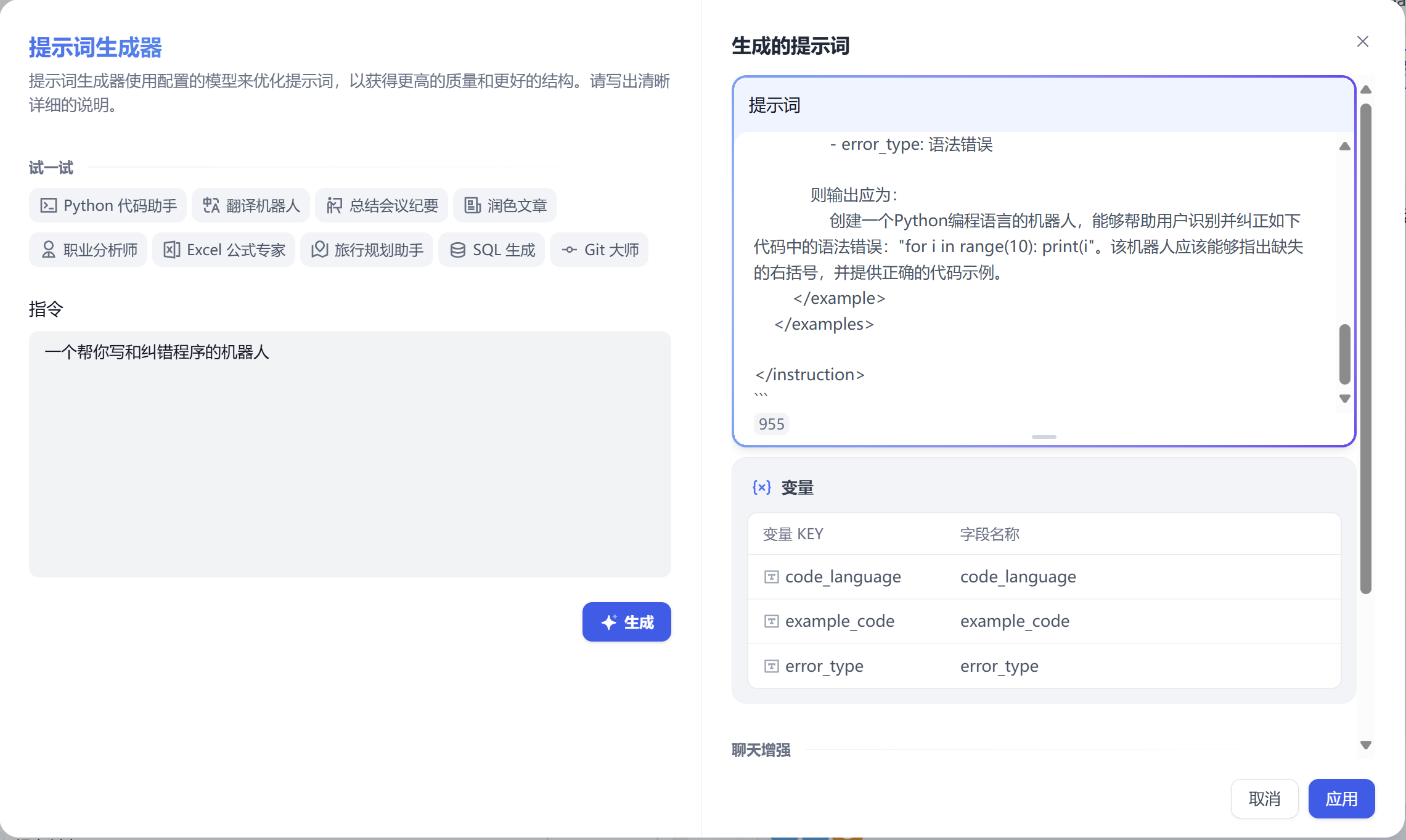The height and width of the screenshot is (840, 1406).
Task: Click the 润色文章 document icon
Action: coord(472,205)
